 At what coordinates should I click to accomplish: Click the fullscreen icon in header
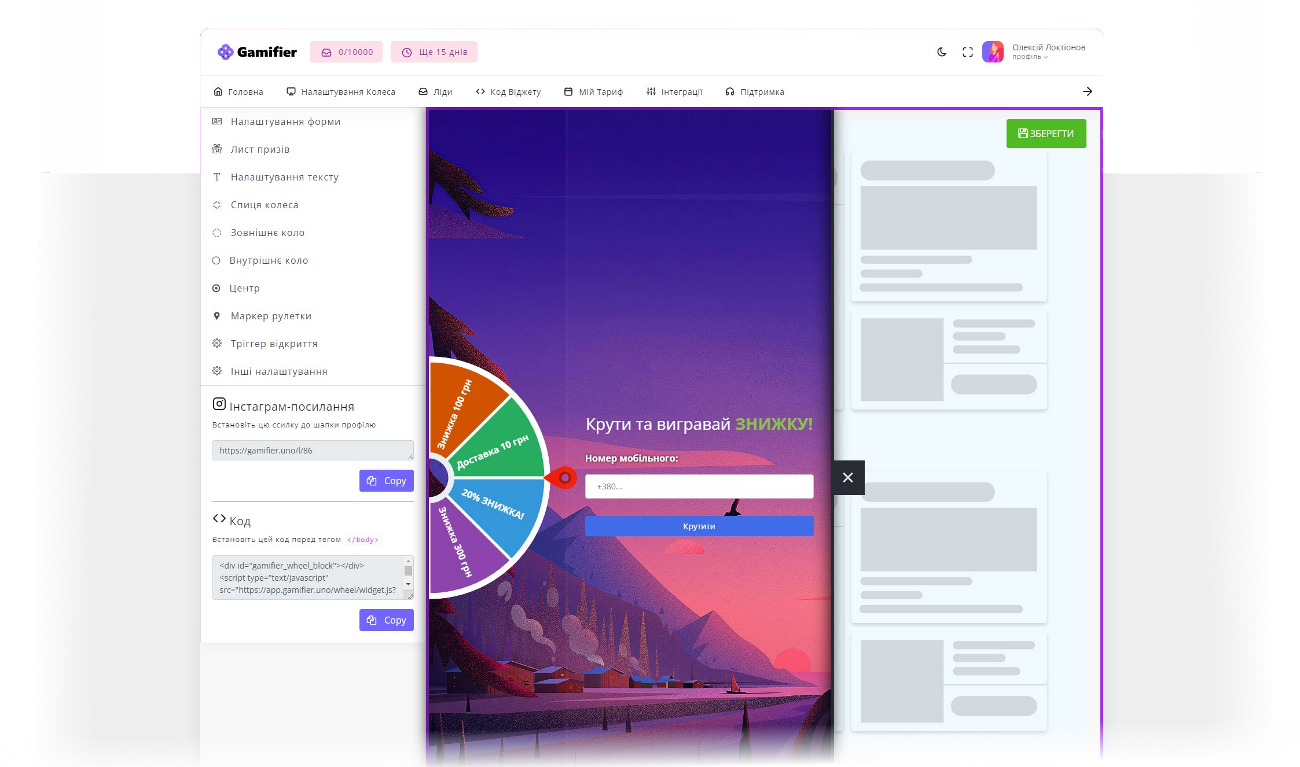pyautogui.click(x=967, y=52)
